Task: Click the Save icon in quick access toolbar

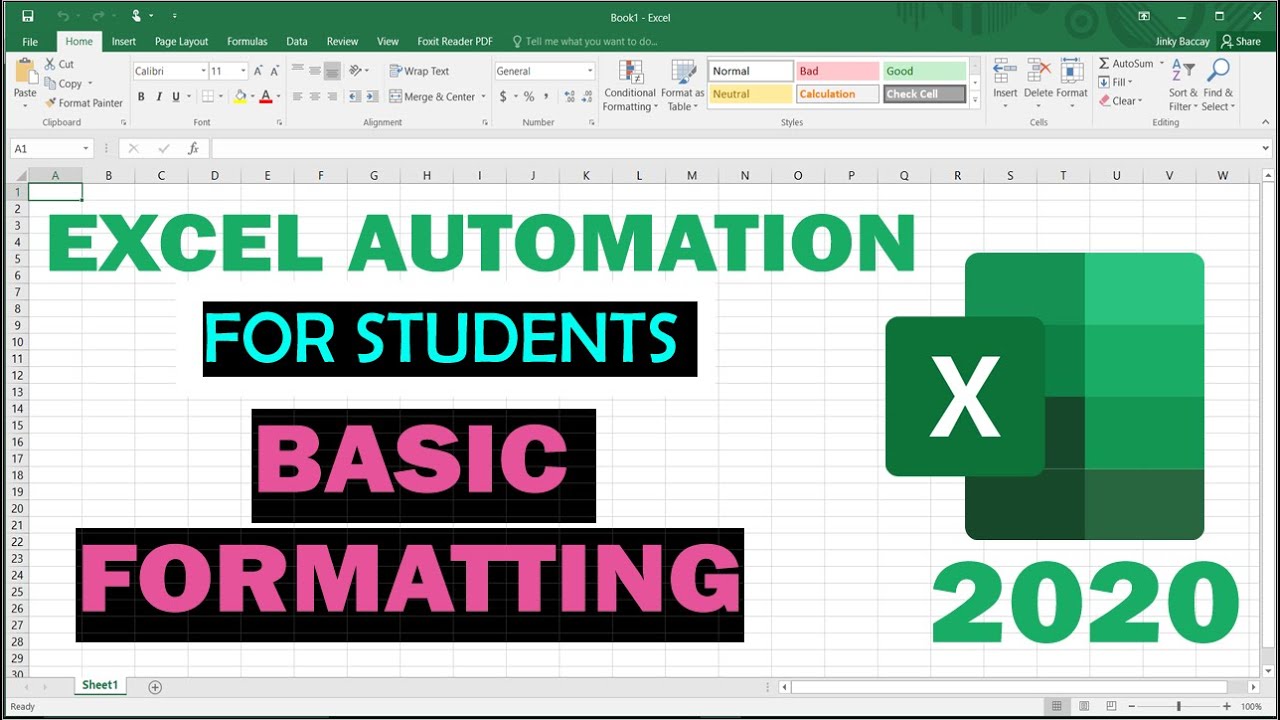Action: tap(27, 16)
